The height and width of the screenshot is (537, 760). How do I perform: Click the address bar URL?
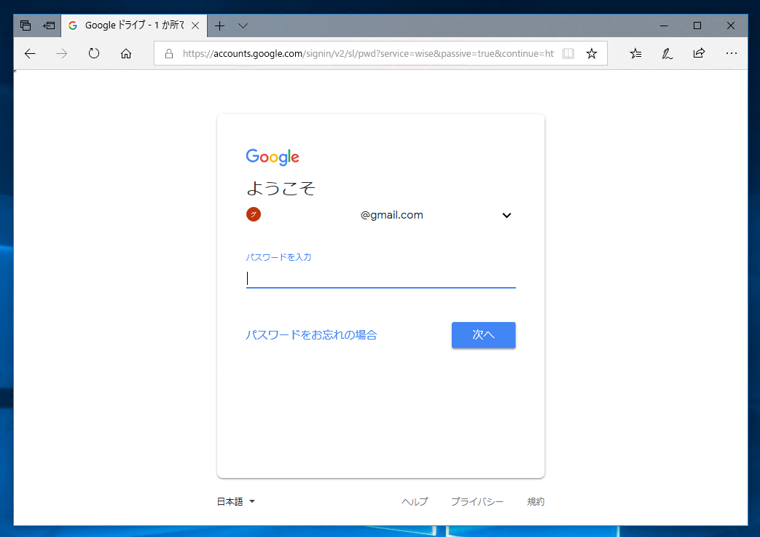(368, 53)
